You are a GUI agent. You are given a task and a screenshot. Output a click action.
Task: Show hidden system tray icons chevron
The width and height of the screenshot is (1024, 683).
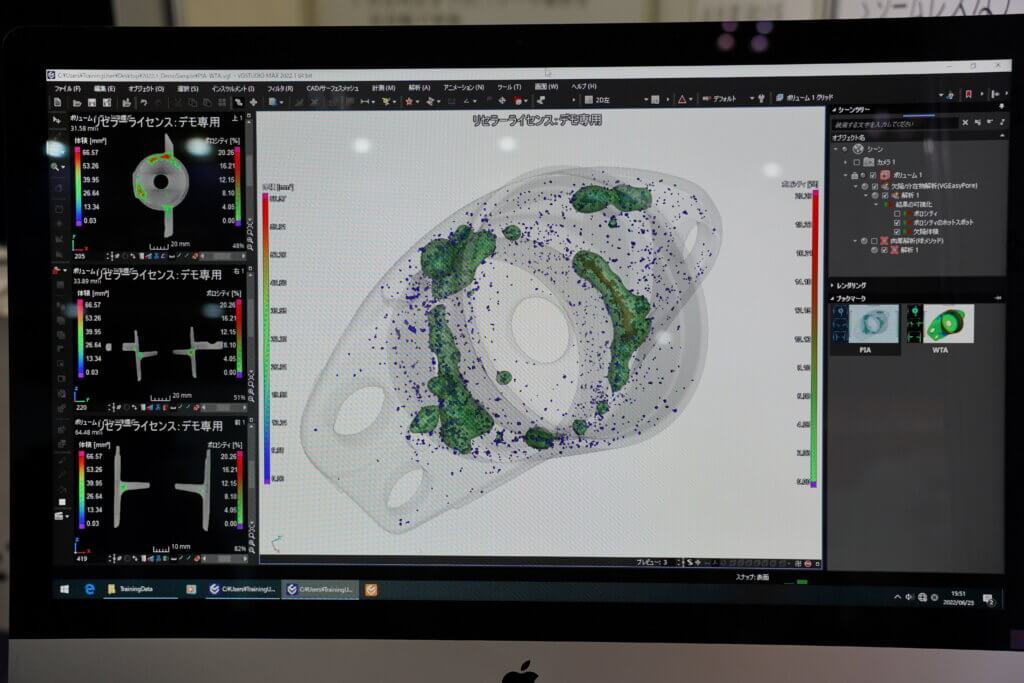897,597
